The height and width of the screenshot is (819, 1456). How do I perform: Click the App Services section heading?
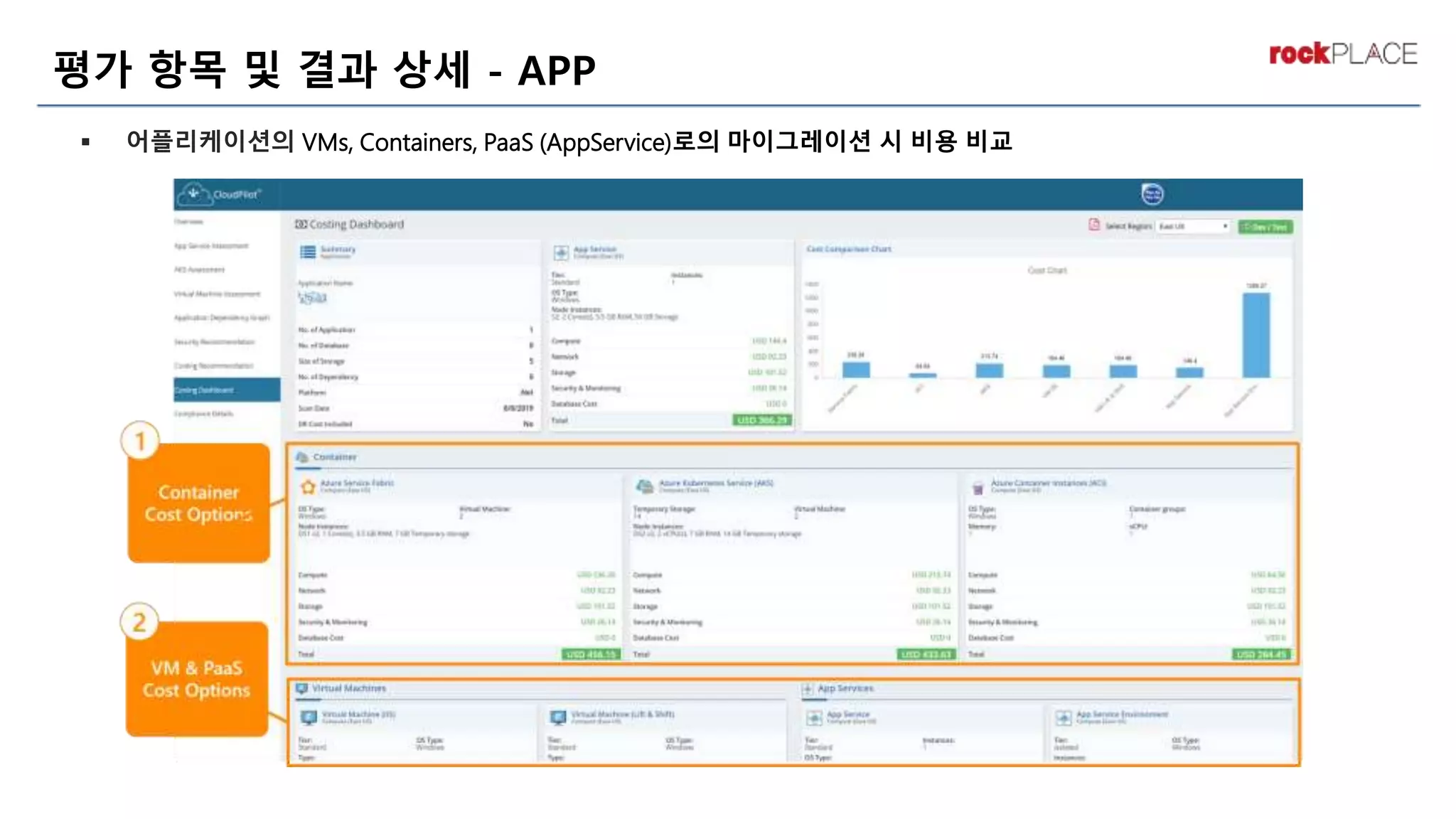click(x=845, y=688)
